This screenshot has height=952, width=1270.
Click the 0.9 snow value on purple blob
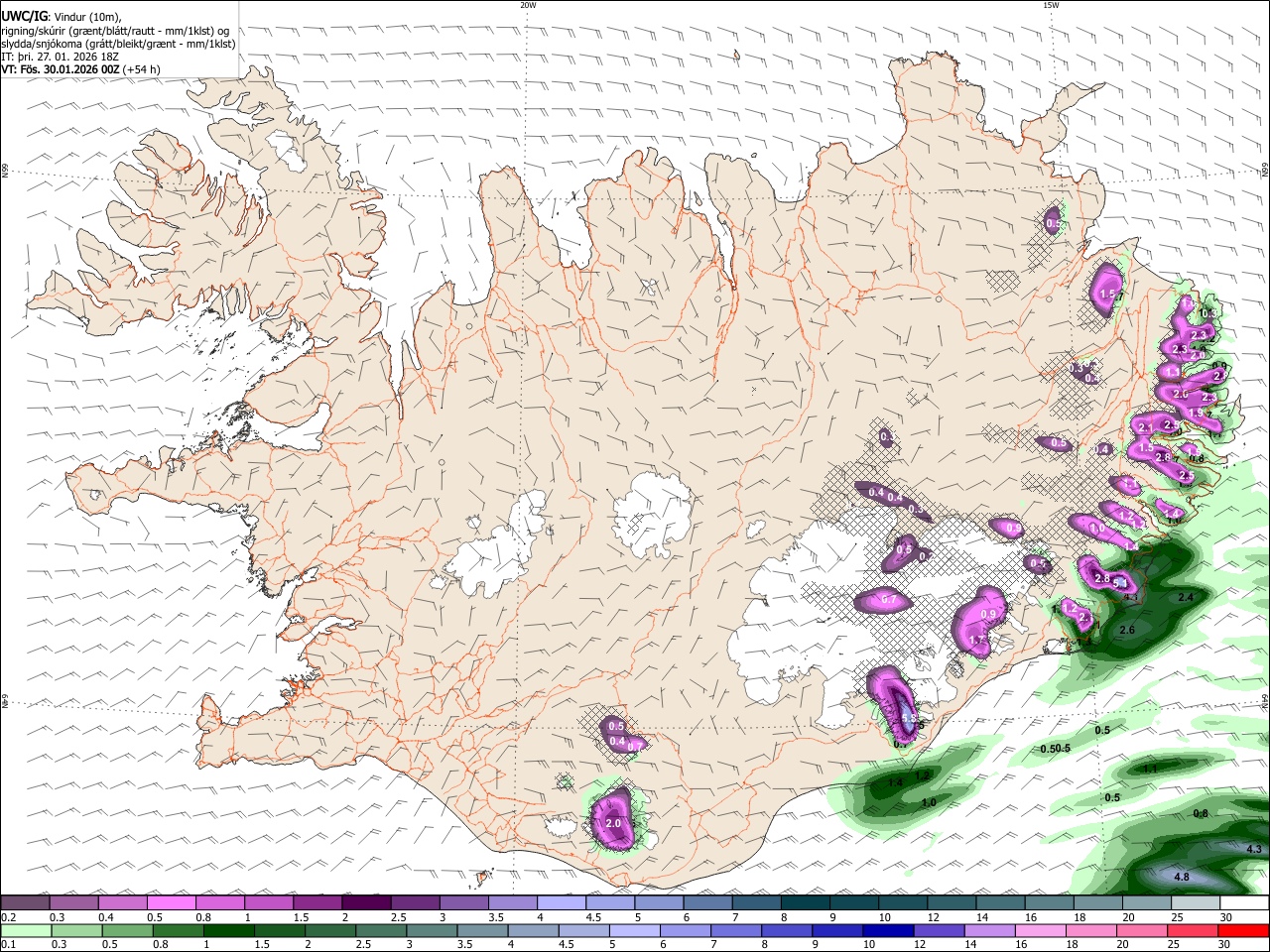click(987, 614)
